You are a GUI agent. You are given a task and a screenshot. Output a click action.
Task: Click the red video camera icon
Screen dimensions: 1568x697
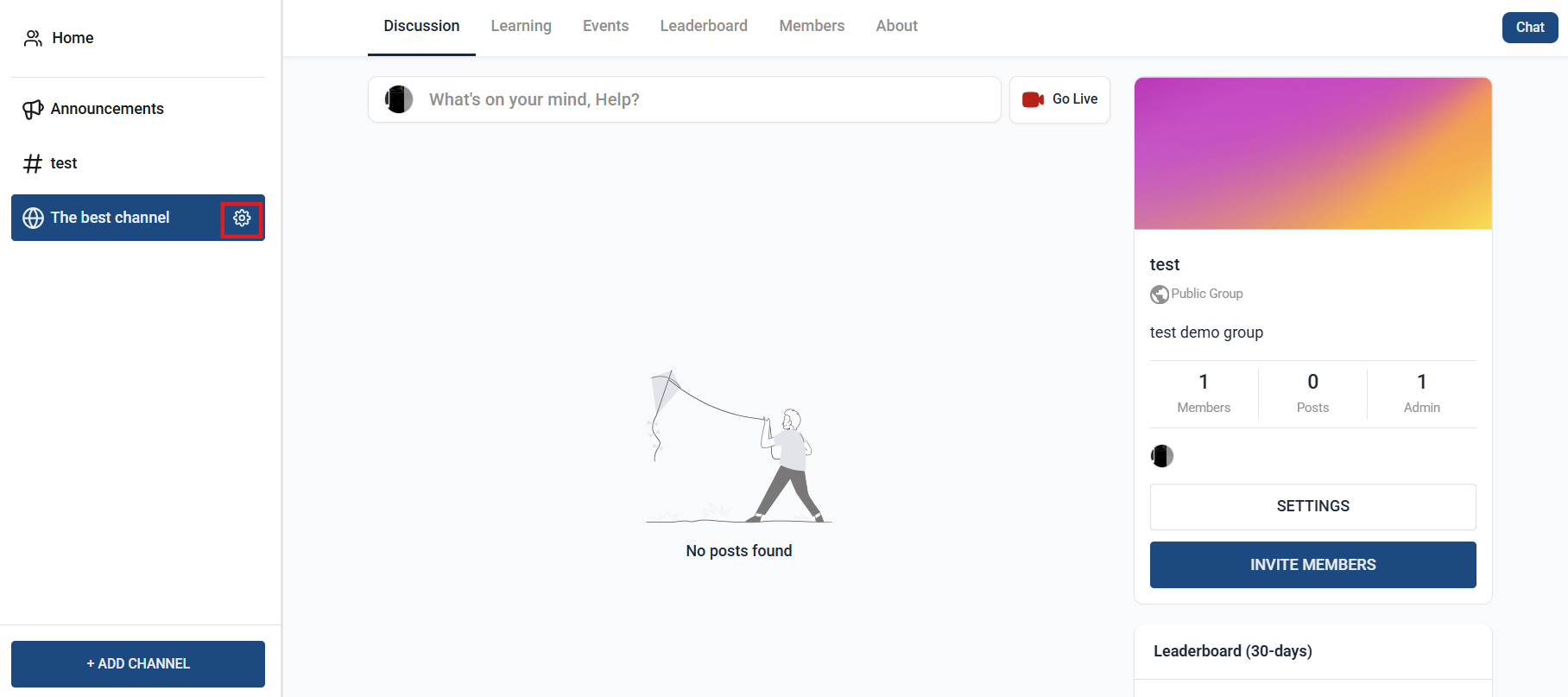tap(1033, 99)
